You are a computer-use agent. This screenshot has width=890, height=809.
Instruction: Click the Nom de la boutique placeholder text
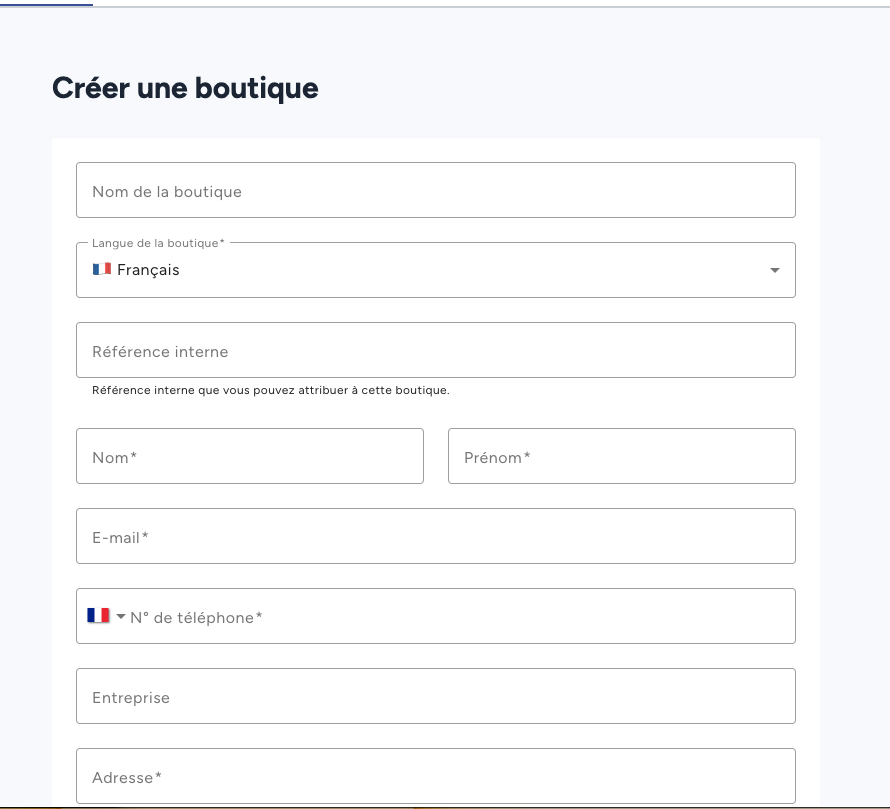[167, 191]
